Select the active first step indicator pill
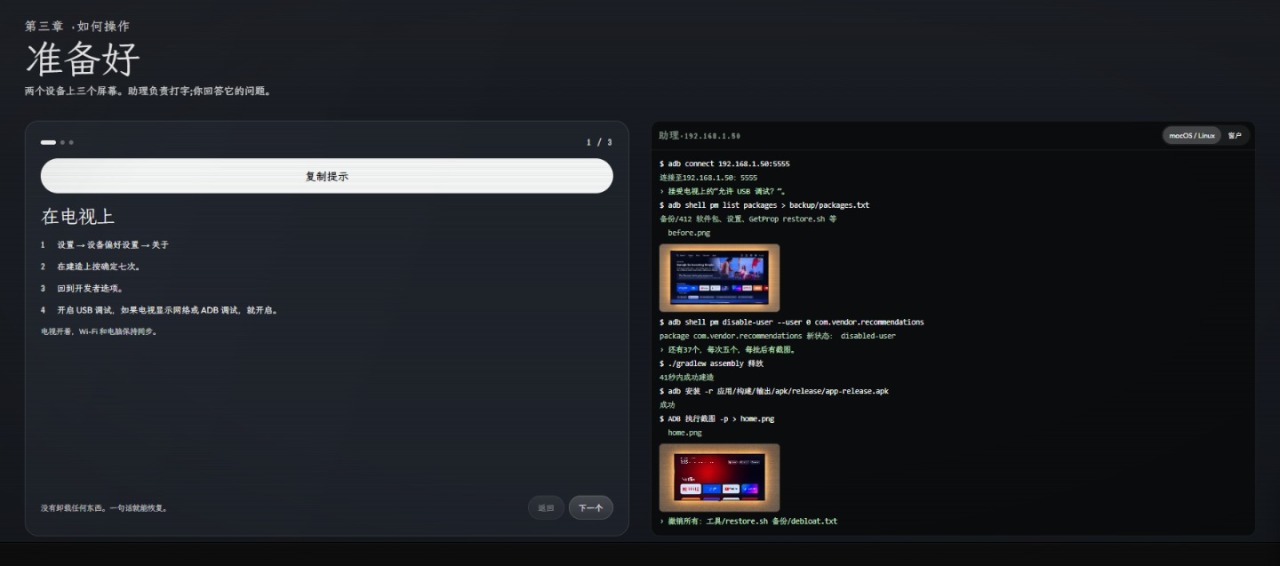Screen dimensions: 1280x566 [x=48, y=142]
